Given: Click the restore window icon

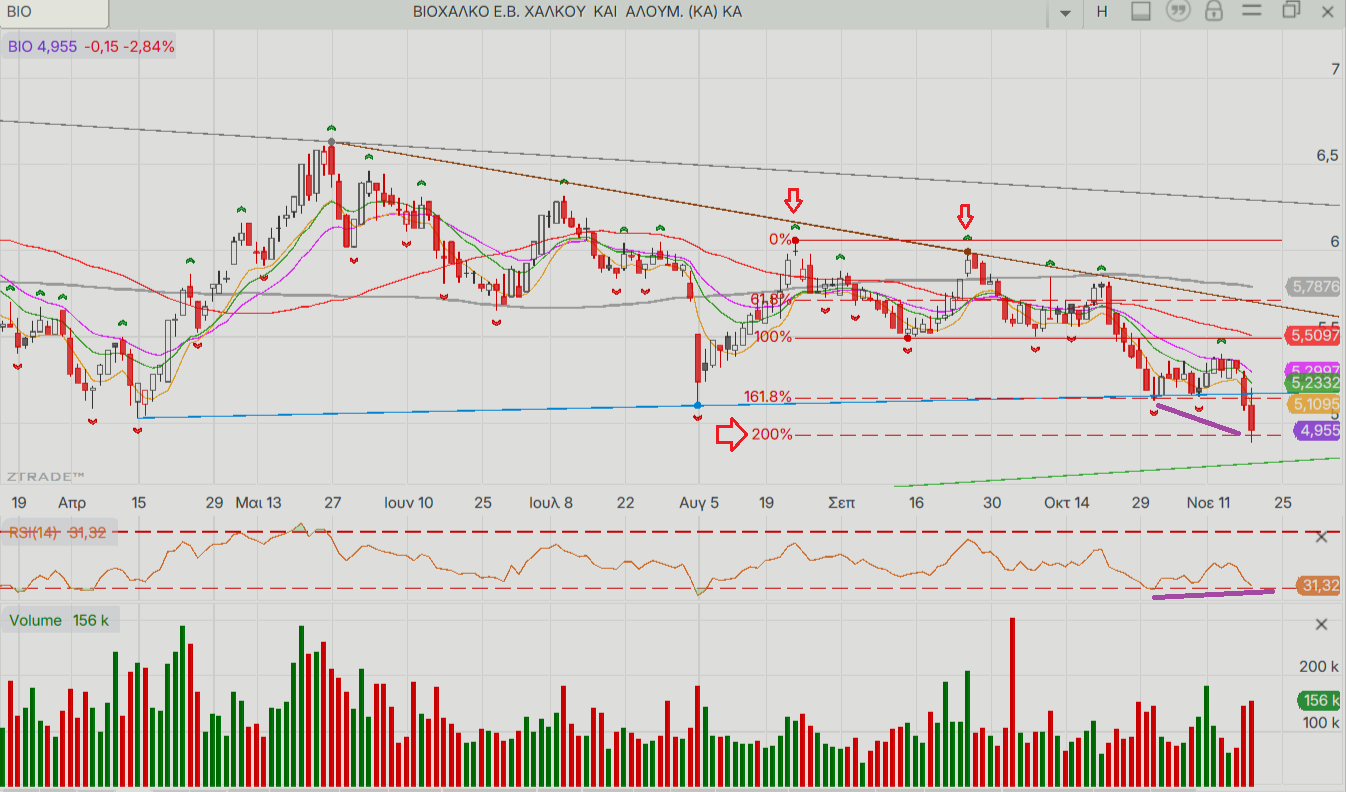Looking at the screenshot, I should pyautogui.click(x=1290, y=12).
